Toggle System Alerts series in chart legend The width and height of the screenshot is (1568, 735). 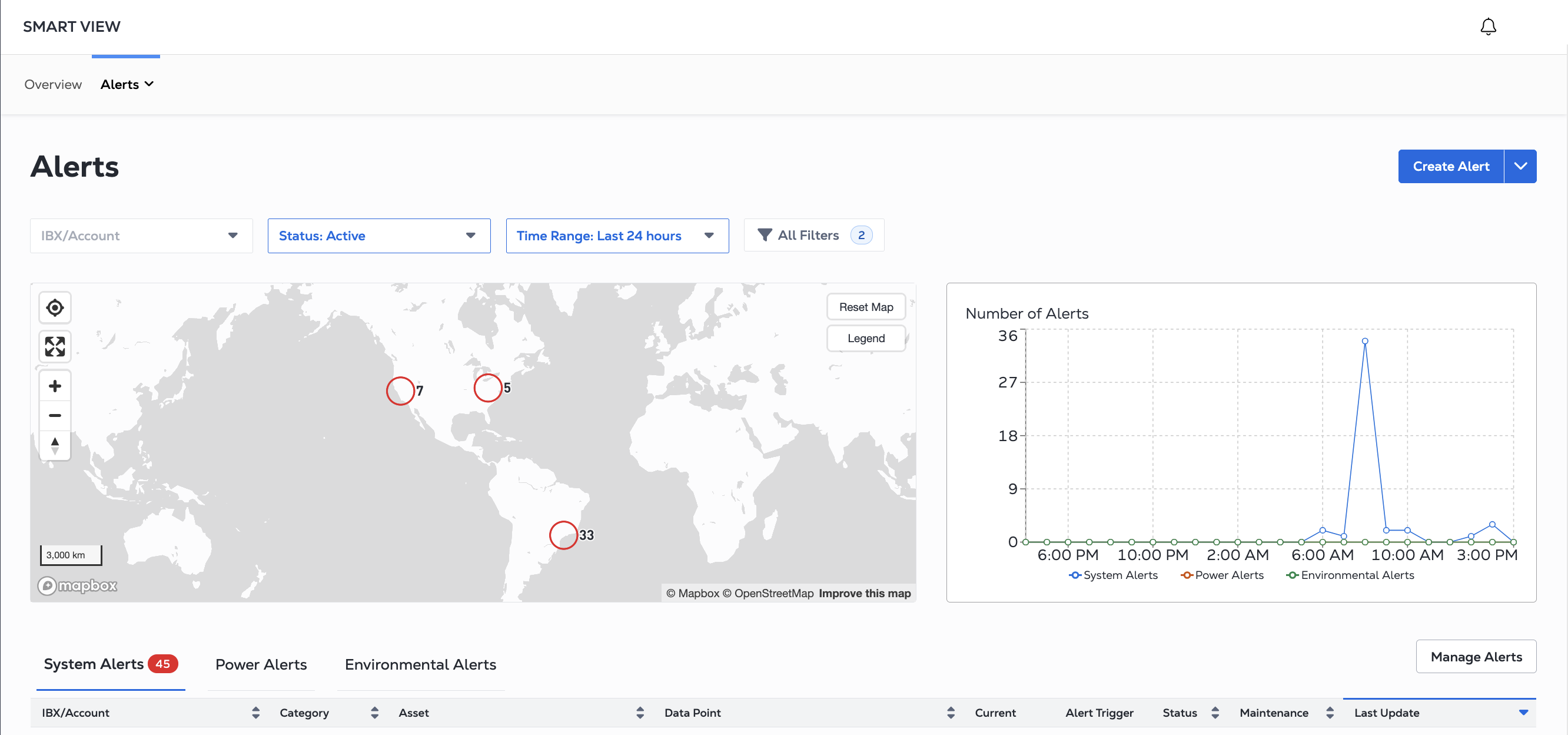click(1113, 575)
